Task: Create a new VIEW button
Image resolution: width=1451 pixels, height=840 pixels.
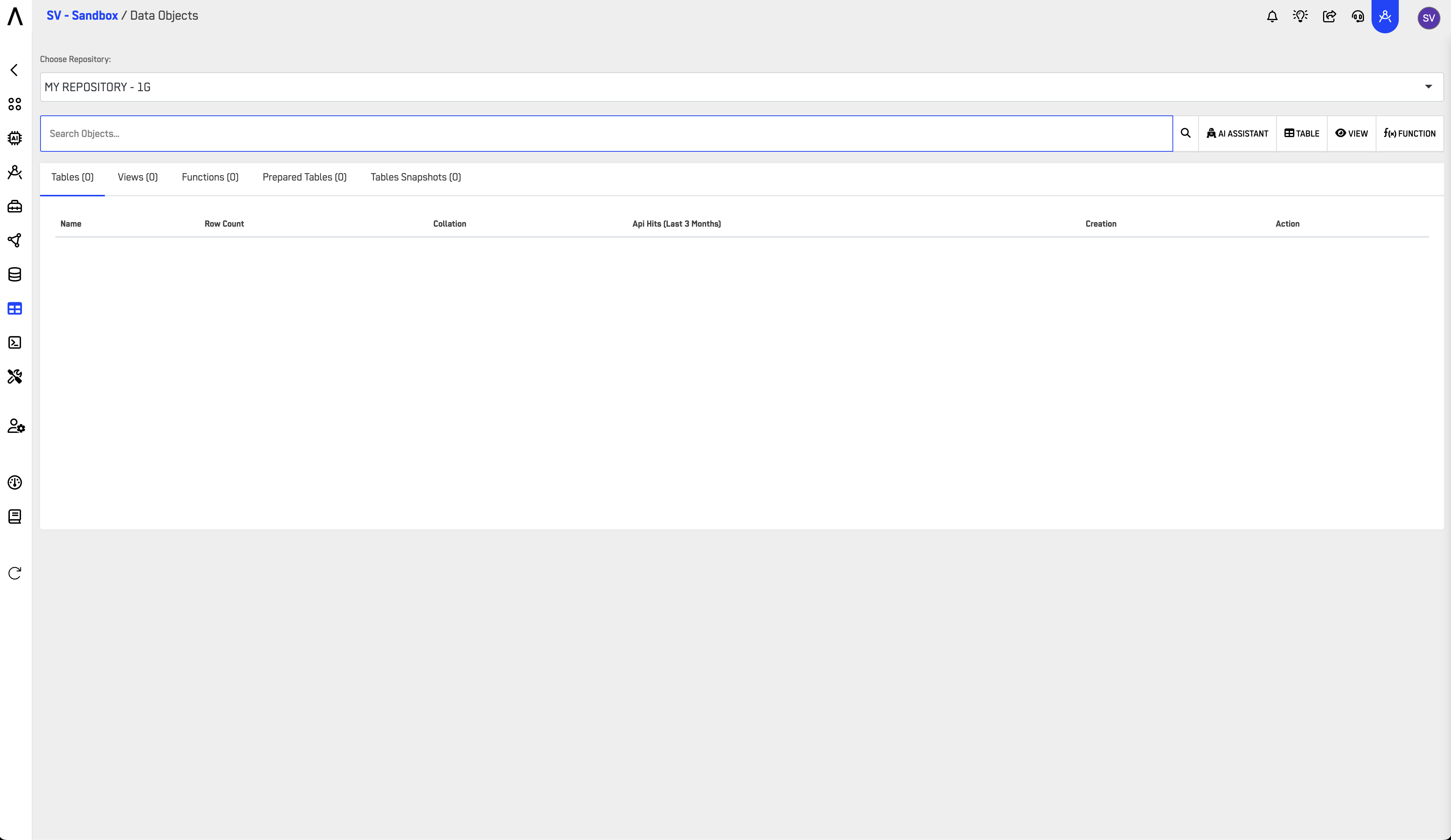Action: pyautogui.click(x=1351, y=134)
